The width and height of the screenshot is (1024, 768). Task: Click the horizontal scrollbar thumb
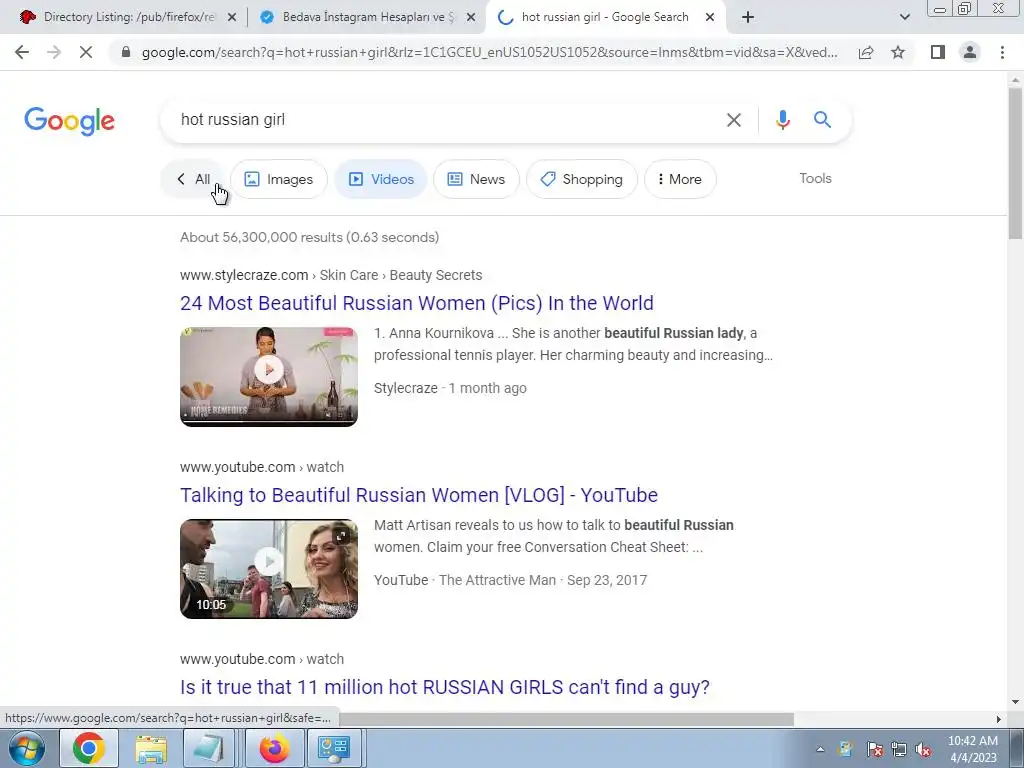click(x=566, y=719)
